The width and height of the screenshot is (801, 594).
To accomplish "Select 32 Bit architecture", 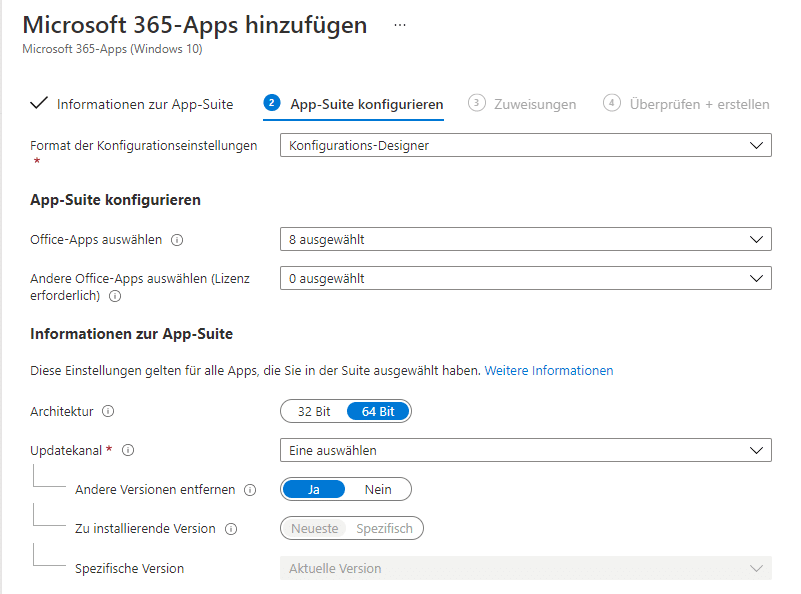I will click(x=314, y=412).
